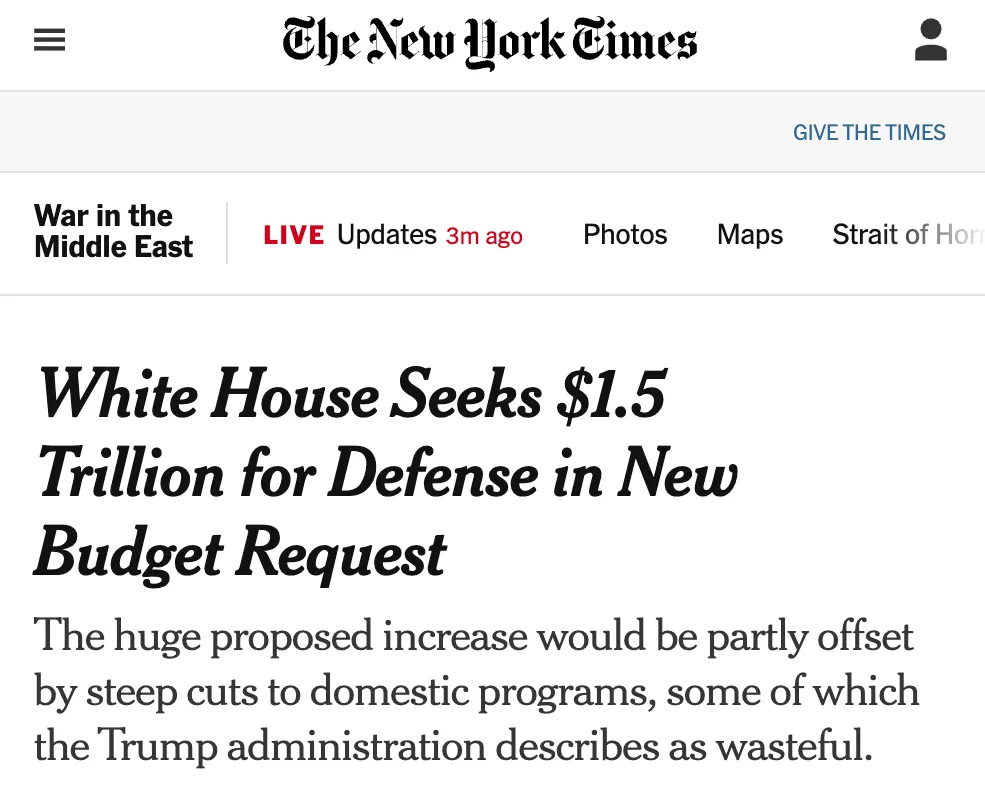Switch to the Photos tab
The height and width of the screenshot is (812, 985).
[625, 235]
